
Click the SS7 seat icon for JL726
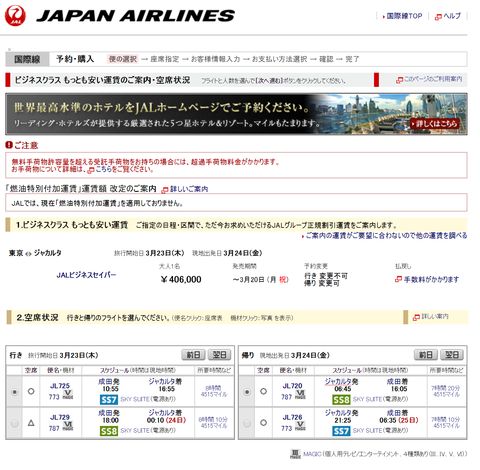(x=341, y=431)
